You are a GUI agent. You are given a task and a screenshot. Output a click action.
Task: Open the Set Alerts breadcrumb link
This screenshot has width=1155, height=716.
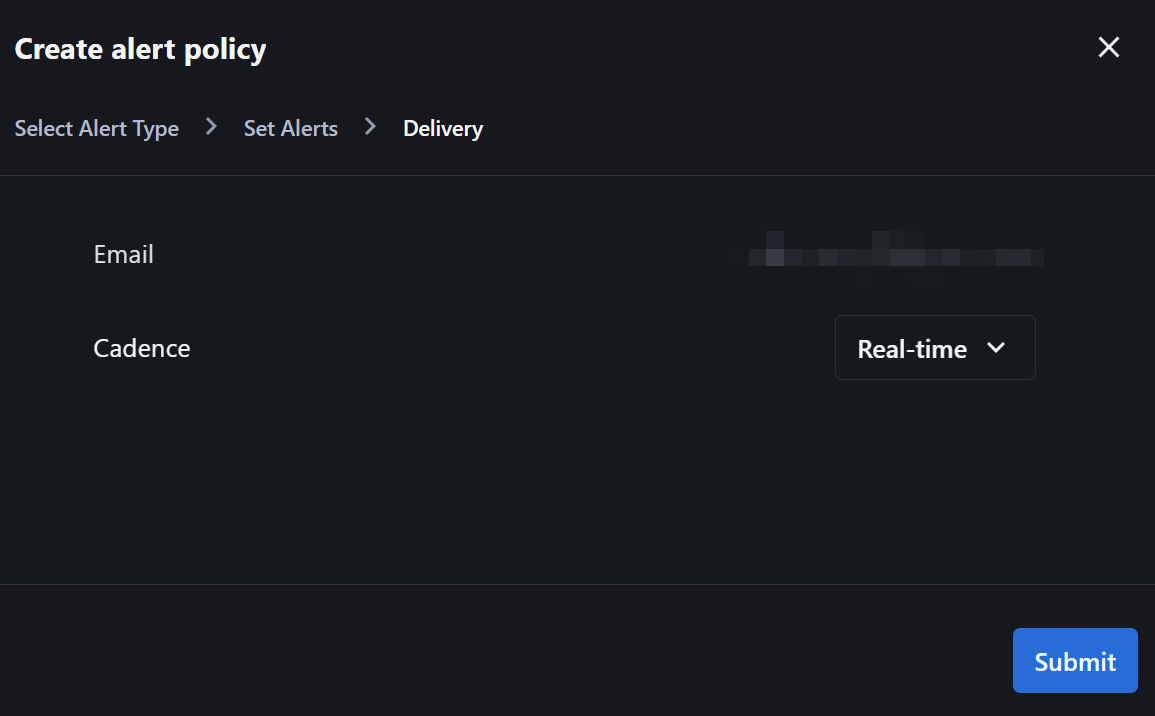[291, 128]
